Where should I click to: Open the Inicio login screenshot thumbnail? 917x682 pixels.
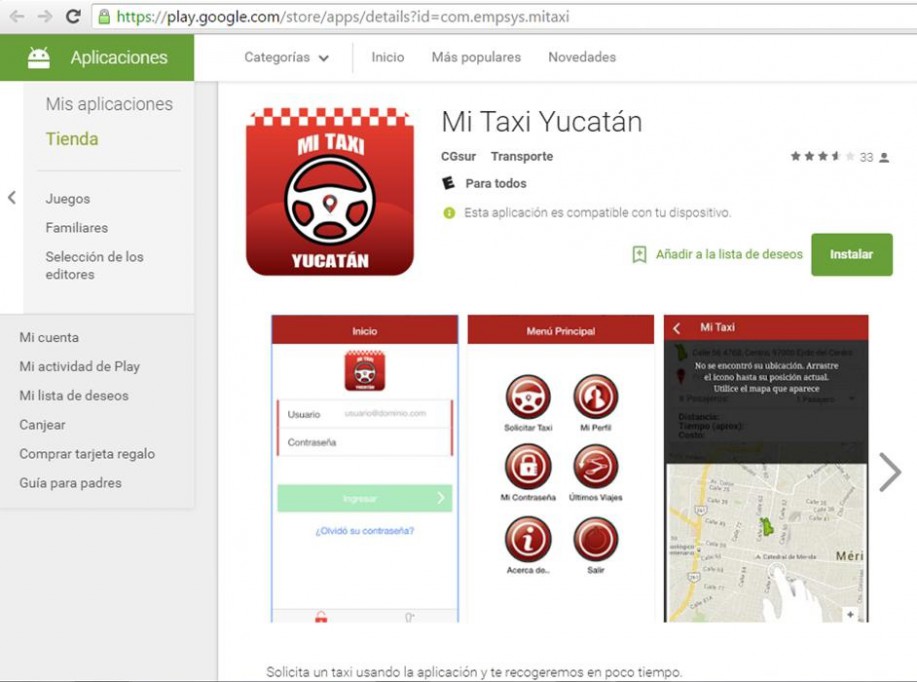point(364,469)
